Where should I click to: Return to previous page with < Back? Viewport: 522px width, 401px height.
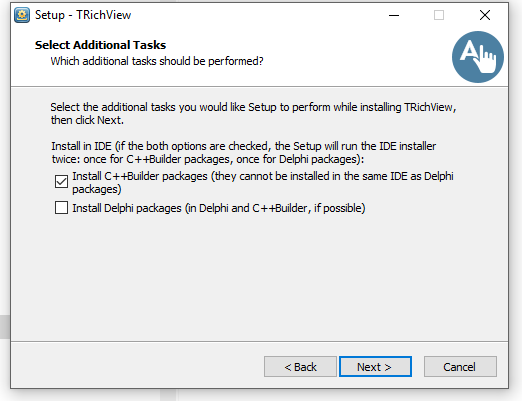pyautogui.click(x=300, y=367)
